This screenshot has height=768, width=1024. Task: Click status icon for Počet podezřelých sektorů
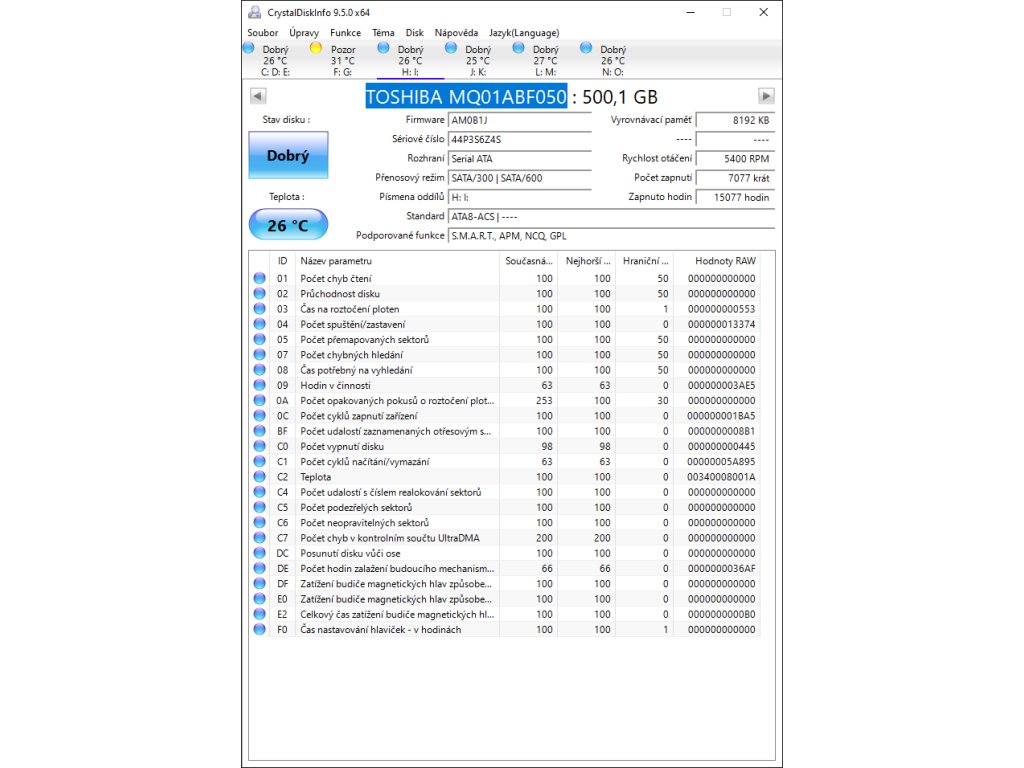click(x=259, y=507)
